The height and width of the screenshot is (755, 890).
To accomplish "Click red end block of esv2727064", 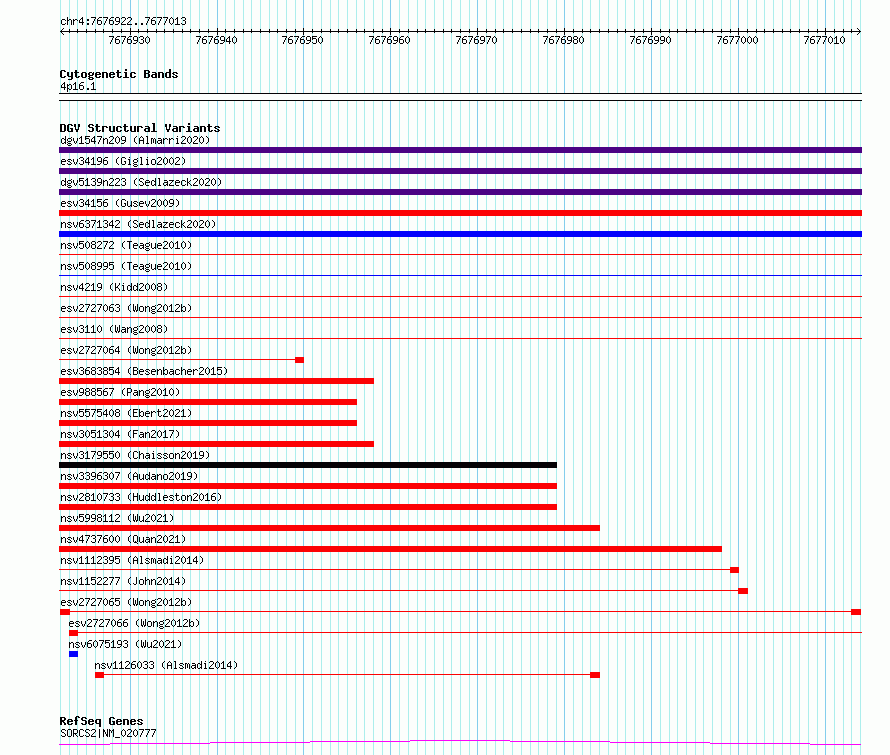I will (299, 360).
